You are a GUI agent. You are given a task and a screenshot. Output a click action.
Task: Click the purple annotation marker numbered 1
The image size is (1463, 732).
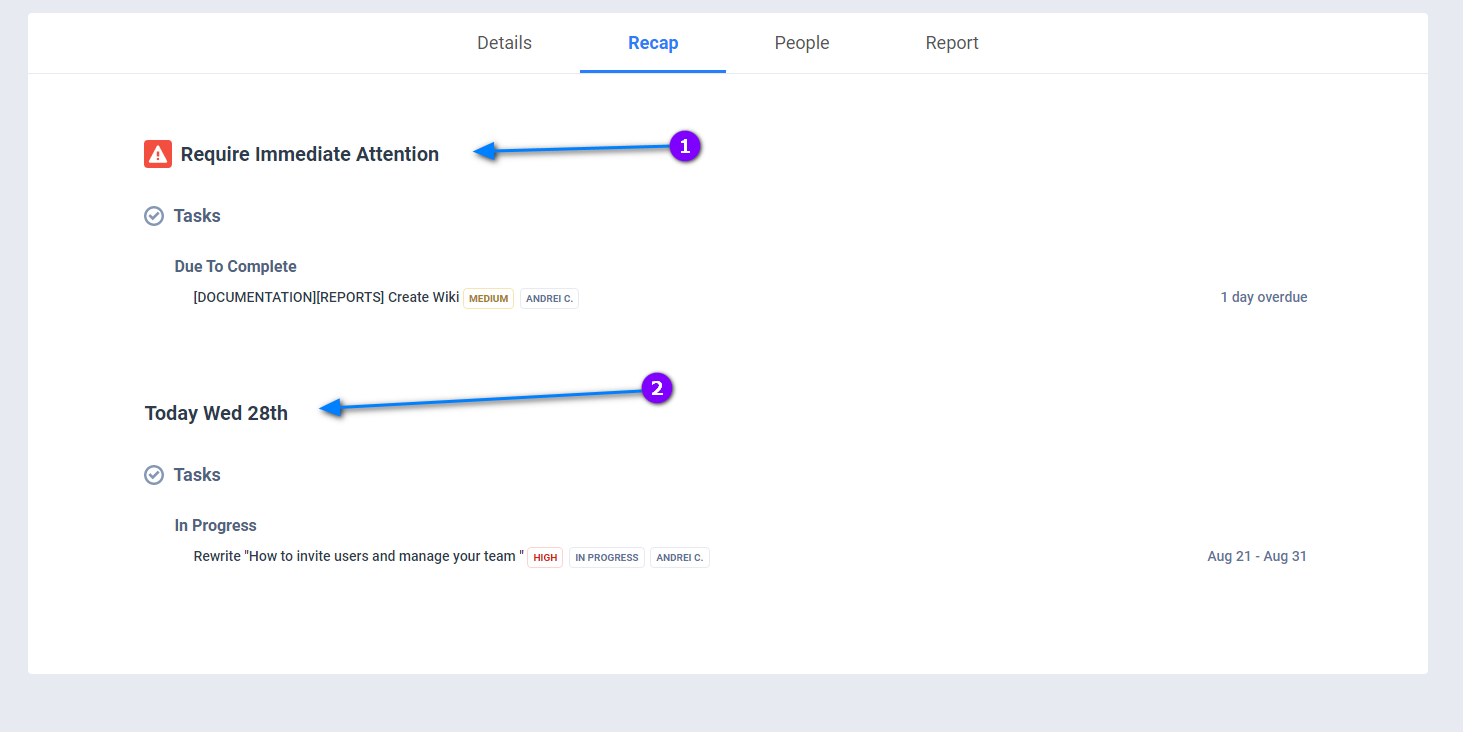(x=684, y=146)
